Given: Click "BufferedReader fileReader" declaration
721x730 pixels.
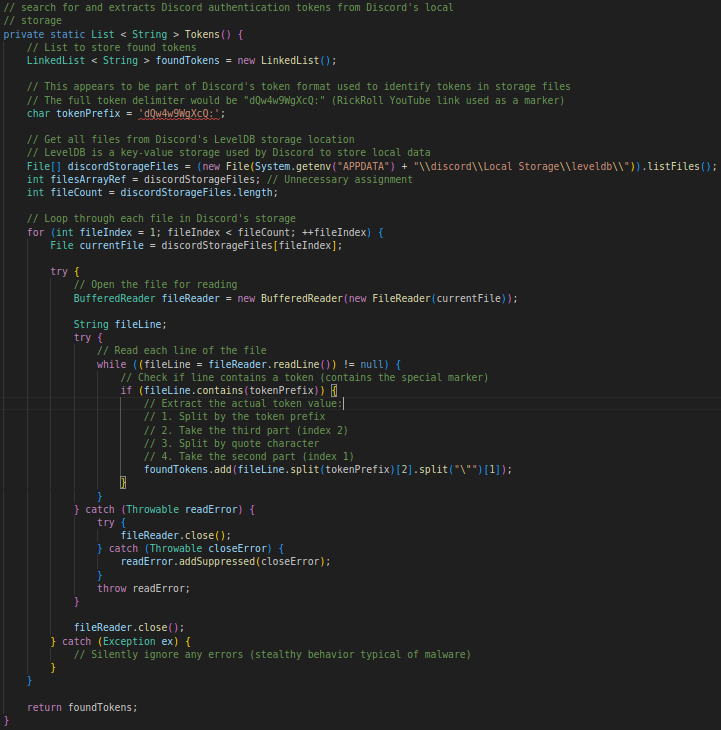Looking at the screenshot, I should (147, 298).
